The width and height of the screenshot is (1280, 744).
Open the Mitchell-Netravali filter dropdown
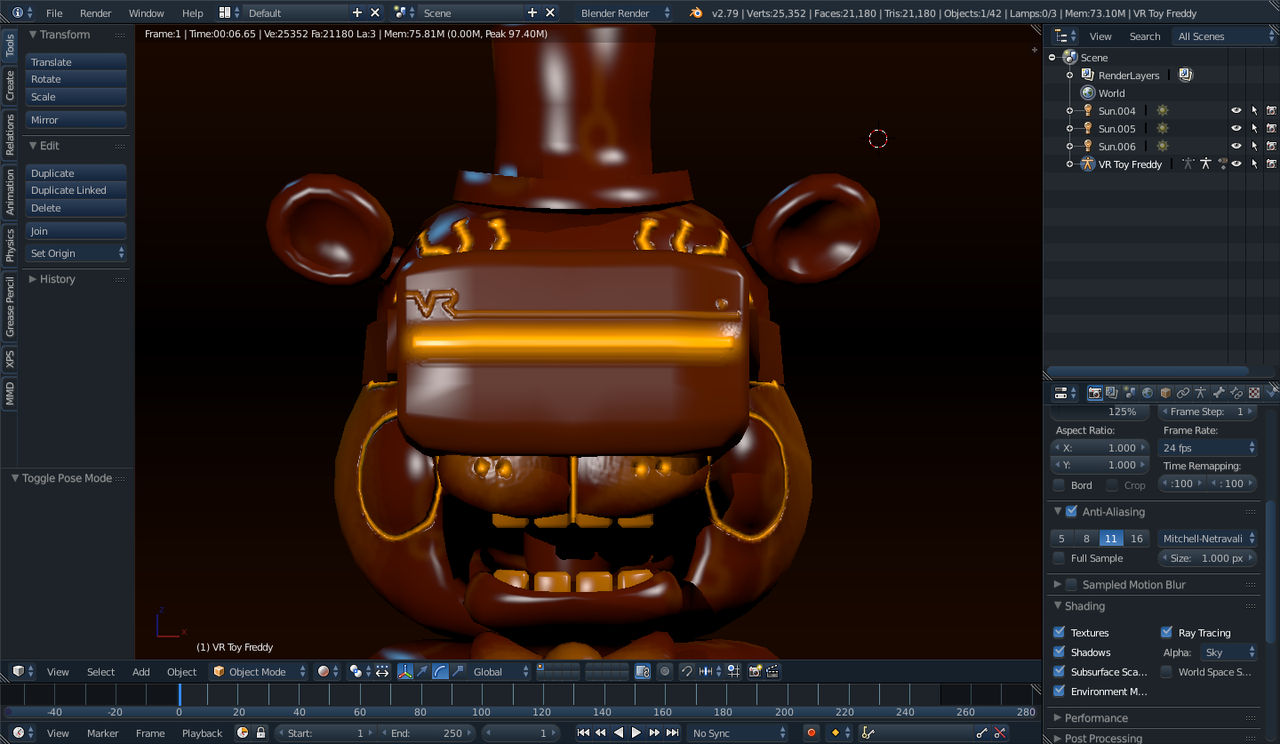point(1208,538)
